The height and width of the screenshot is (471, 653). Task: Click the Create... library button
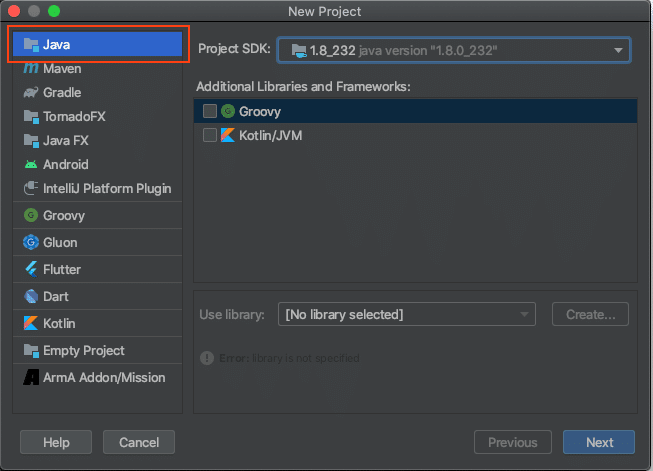(590, 314)
